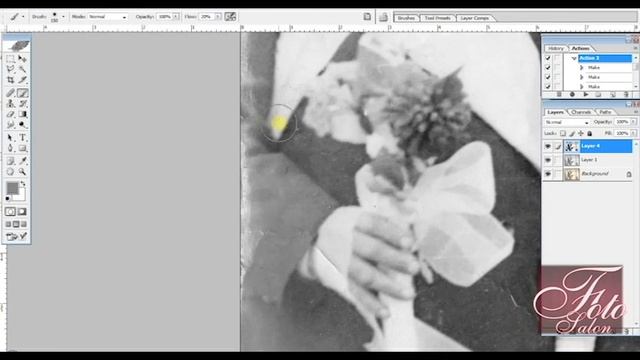This screenshot has height=360, width=640.
Task: Expand the last visible Make step
Action: pos(582,87)
